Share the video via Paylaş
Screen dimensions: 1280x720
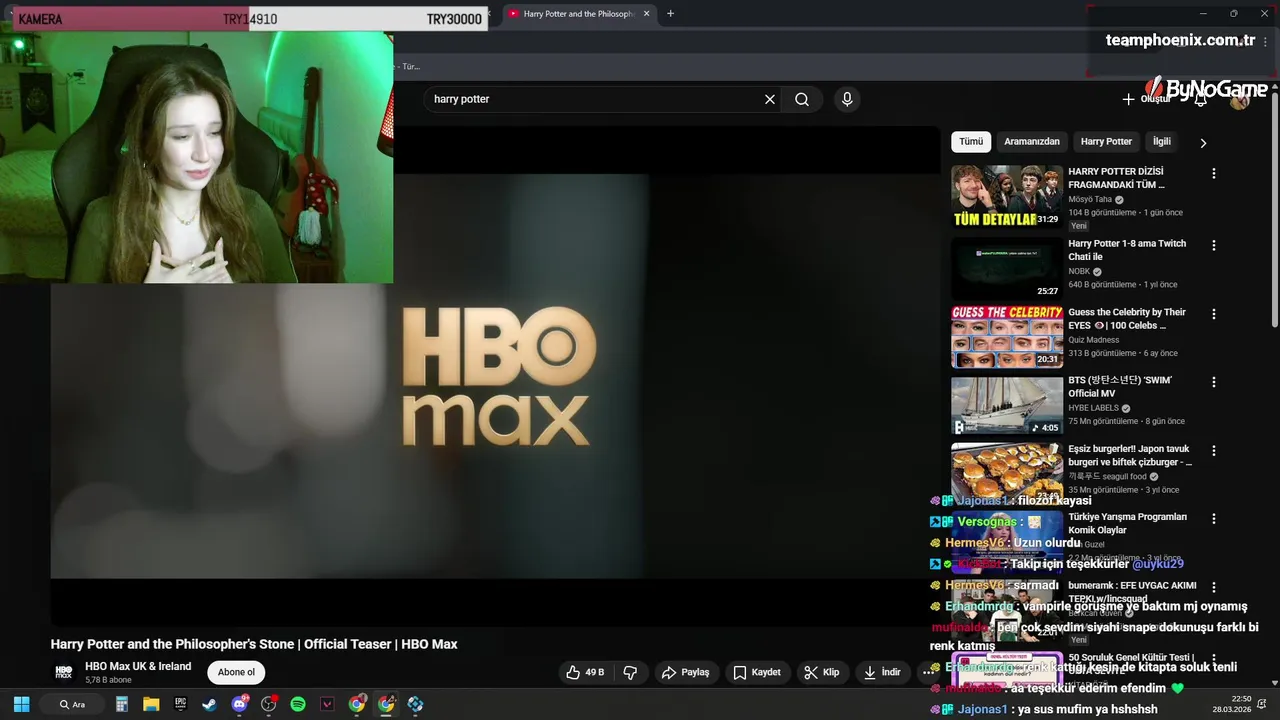(x=686, y=673)
